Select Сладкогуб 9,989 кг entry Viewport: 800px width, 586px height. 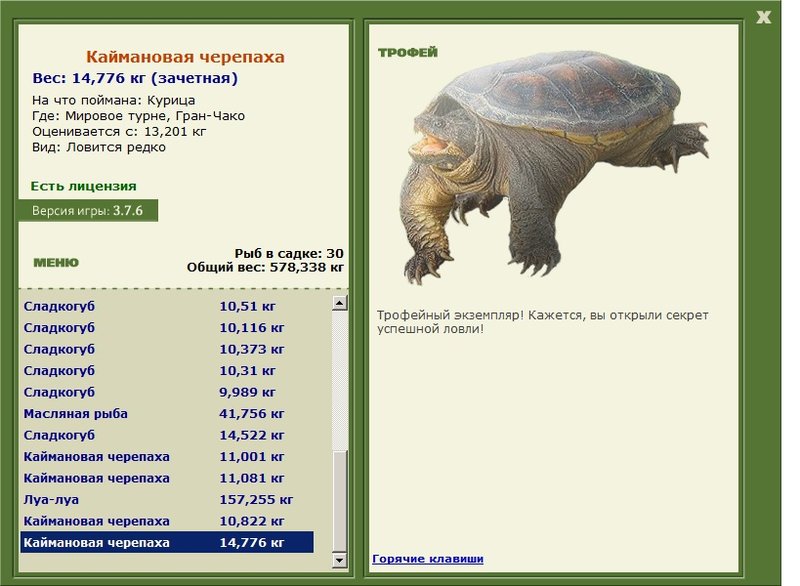167,392
